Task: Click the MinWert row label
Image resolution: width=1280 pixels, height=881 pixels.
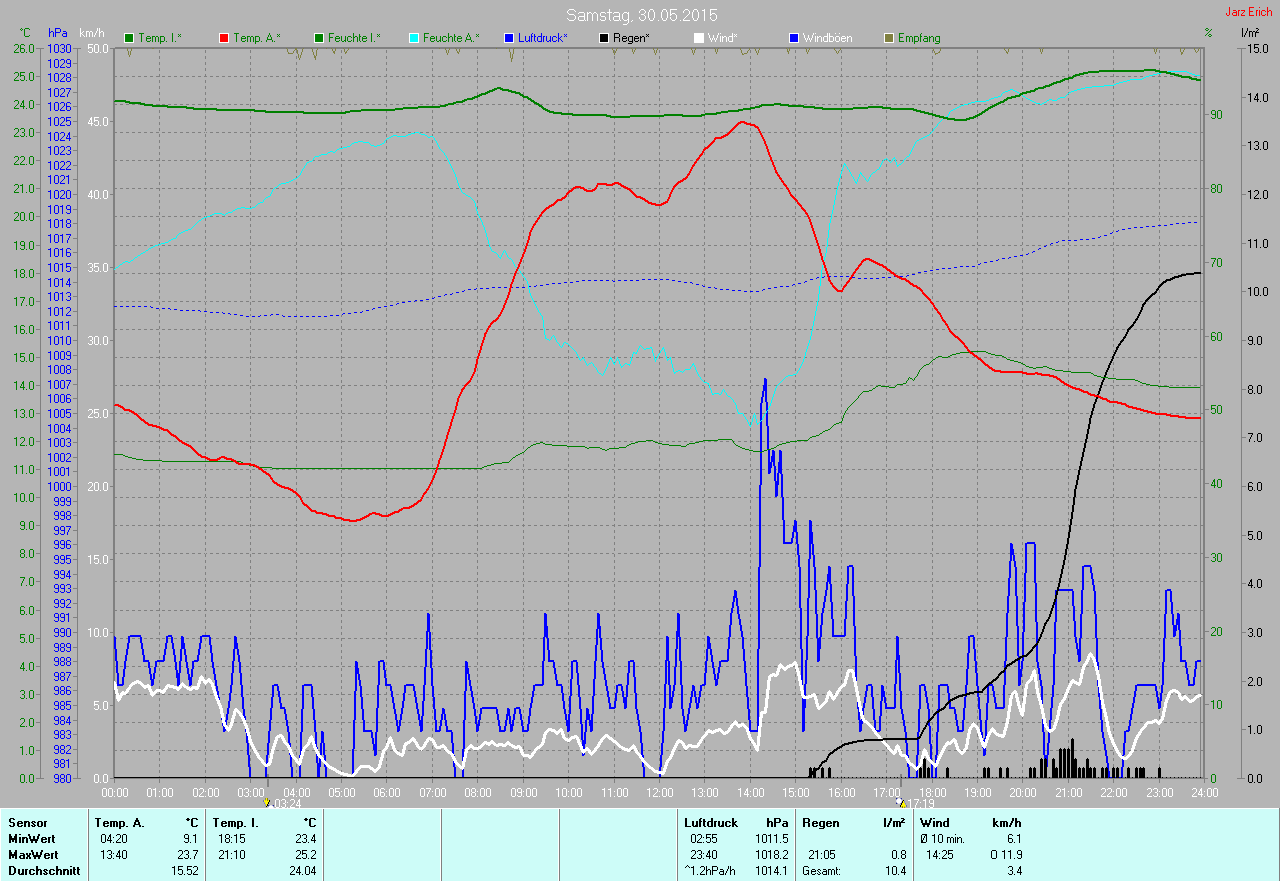Action: click(x=30, y=839)
